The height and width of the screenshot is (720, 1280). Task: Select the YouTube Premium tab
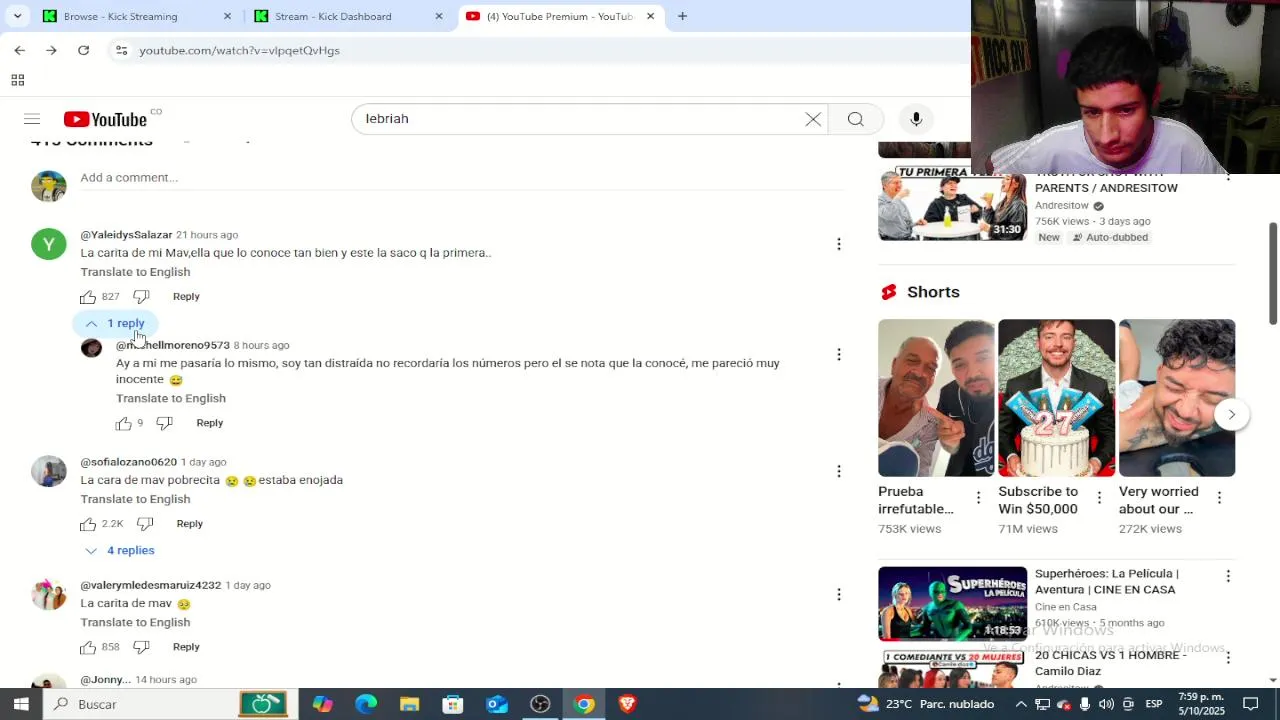(560, 16)
